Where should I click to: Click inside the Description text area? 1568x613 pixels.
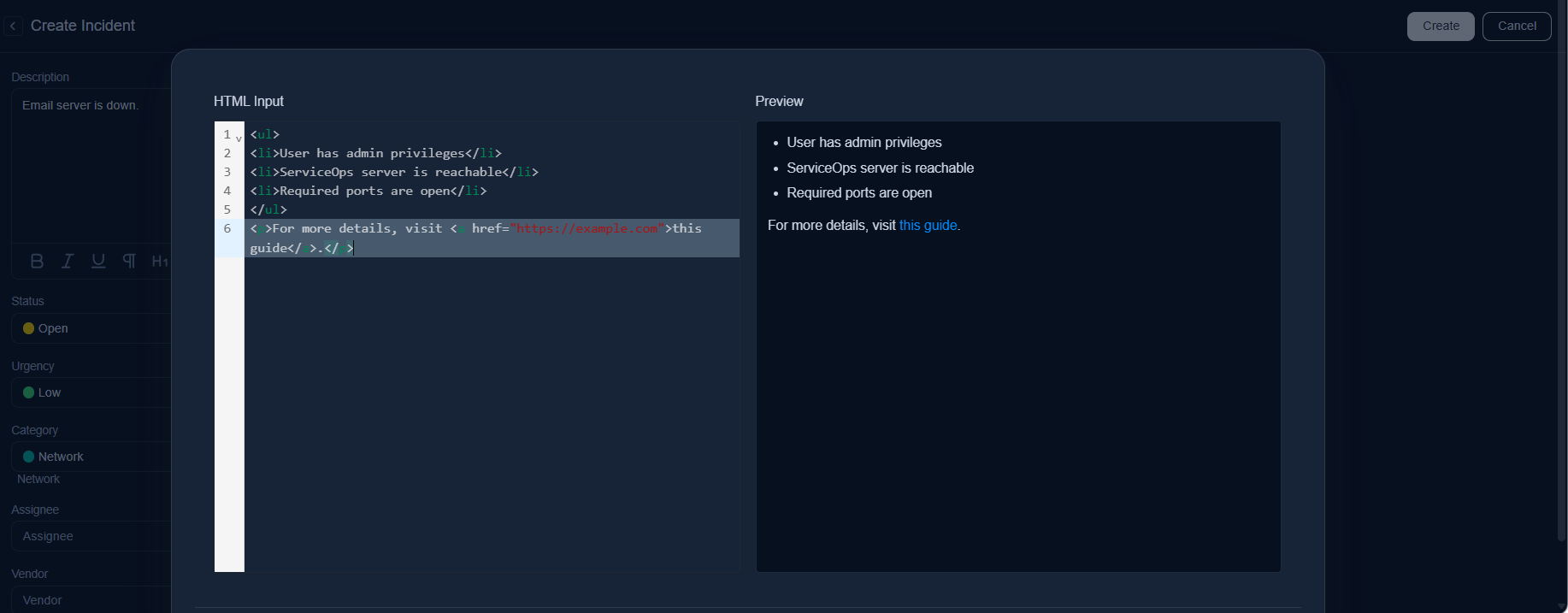(91, 165)
